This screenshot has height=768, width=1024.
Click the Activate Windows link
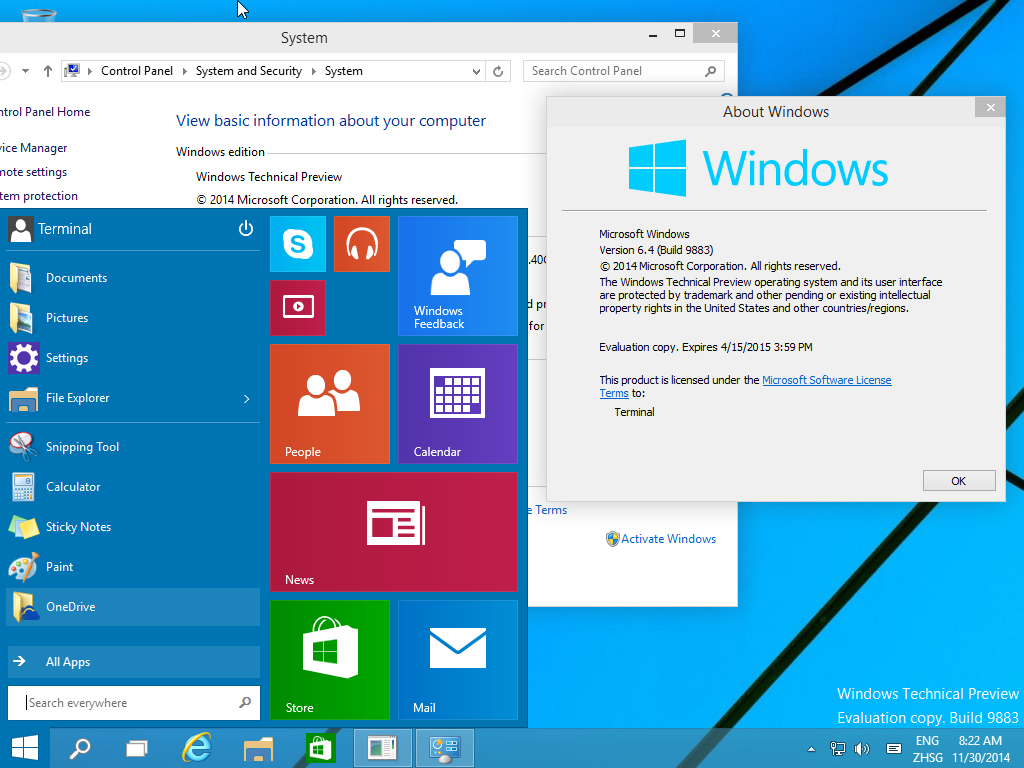coord(668,539)
